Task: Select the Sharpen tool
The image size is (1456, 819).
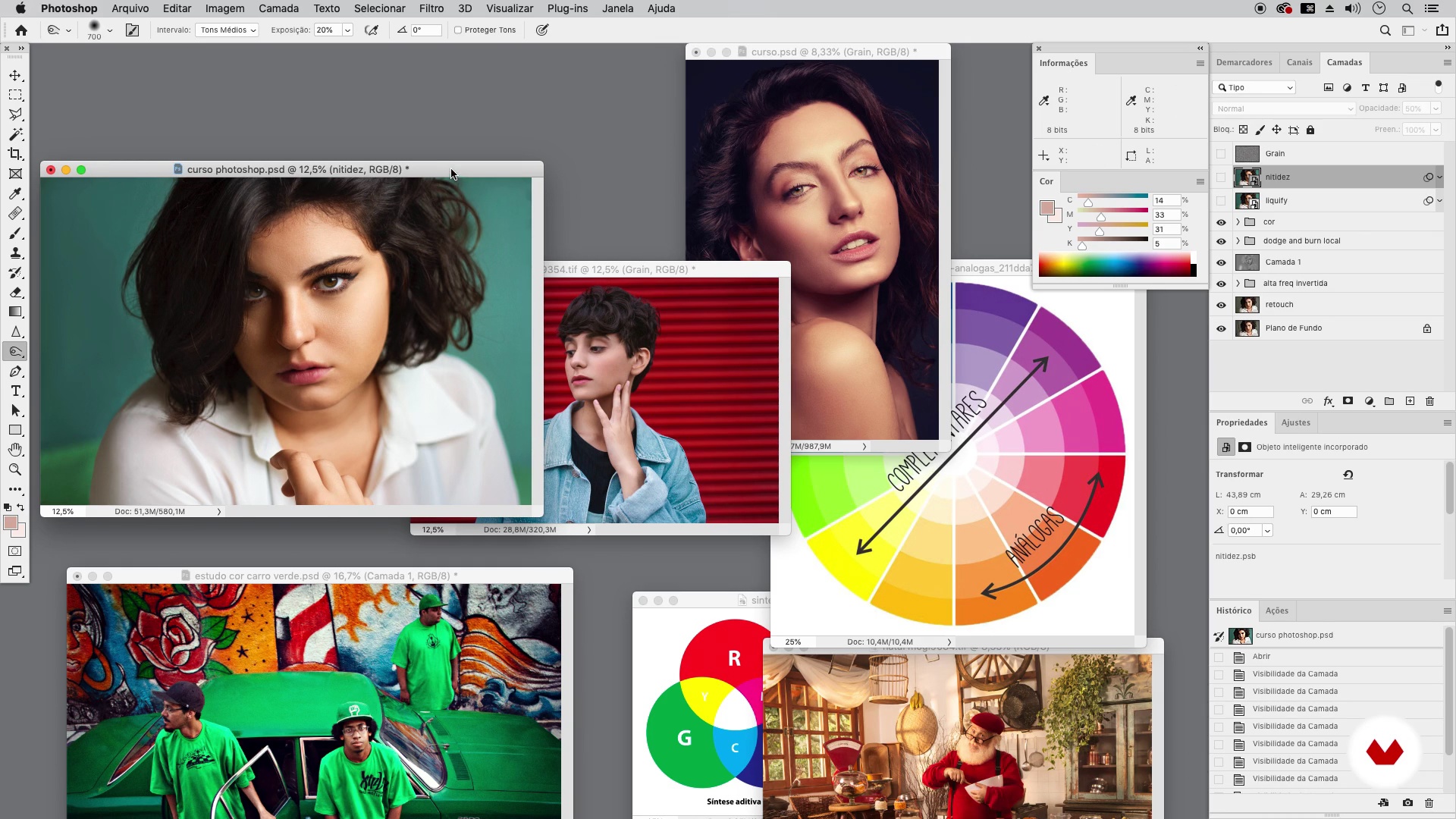Action: (x=15, y=332)
